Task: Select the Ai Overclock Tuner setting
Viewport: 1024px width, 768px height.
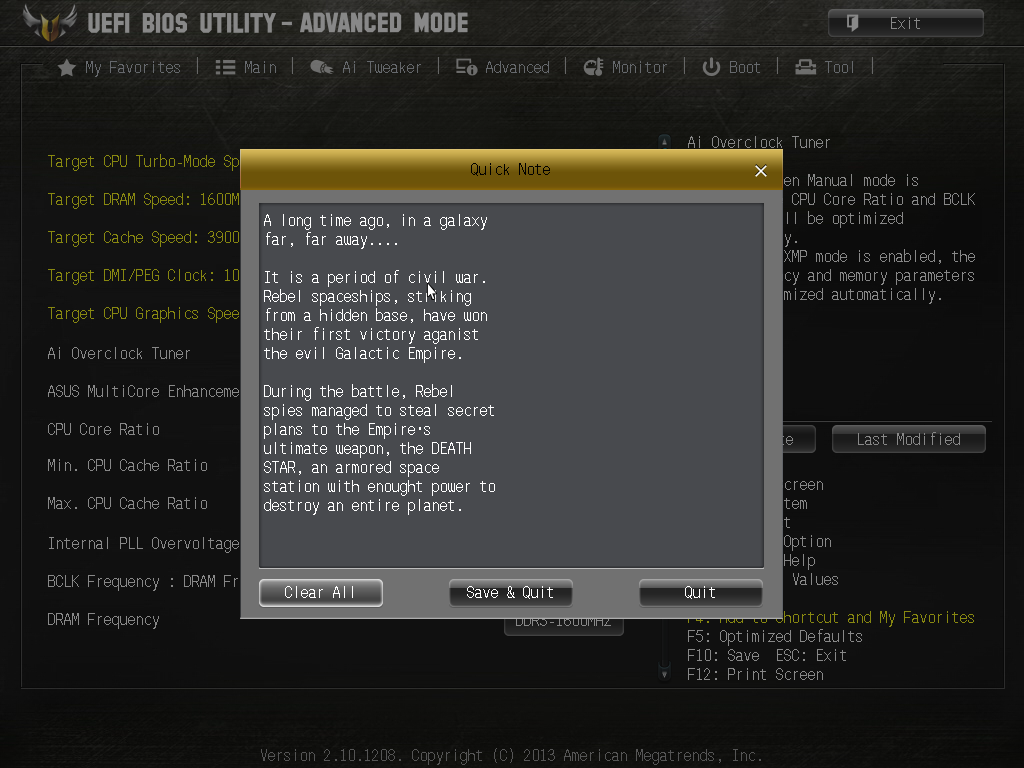Action: coord(119,353)
